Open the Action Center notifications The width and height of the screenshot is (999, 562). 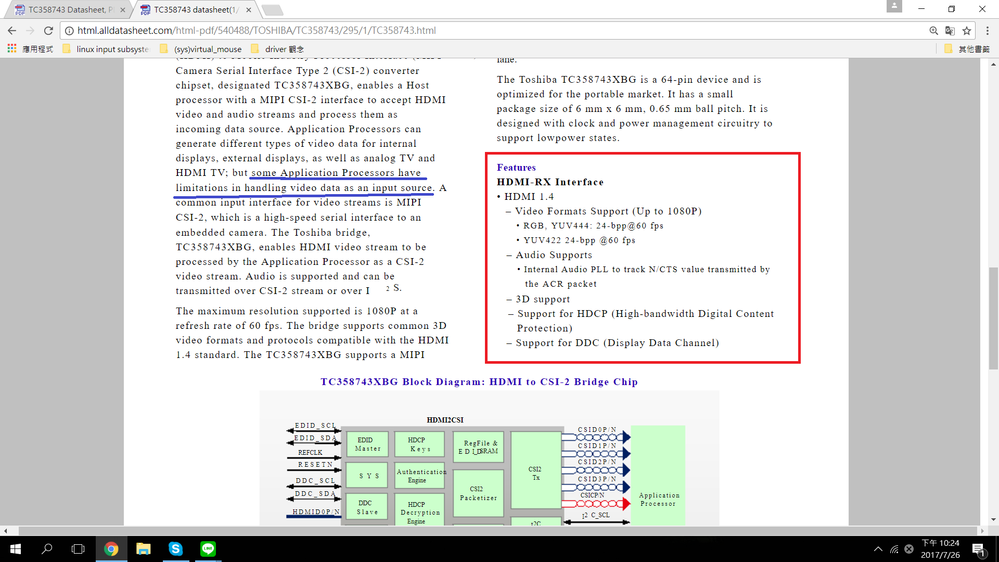click(x=979, y=549)
